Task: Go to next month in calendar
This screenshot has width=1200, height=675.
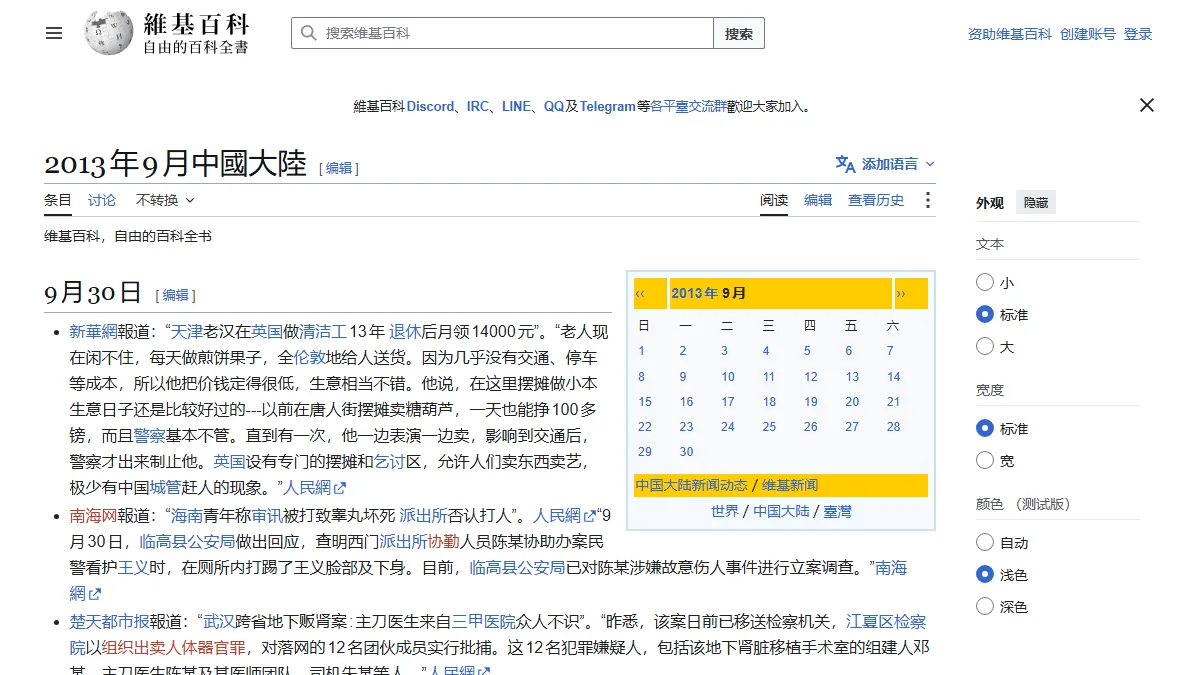Action: (x=901, y=293)
